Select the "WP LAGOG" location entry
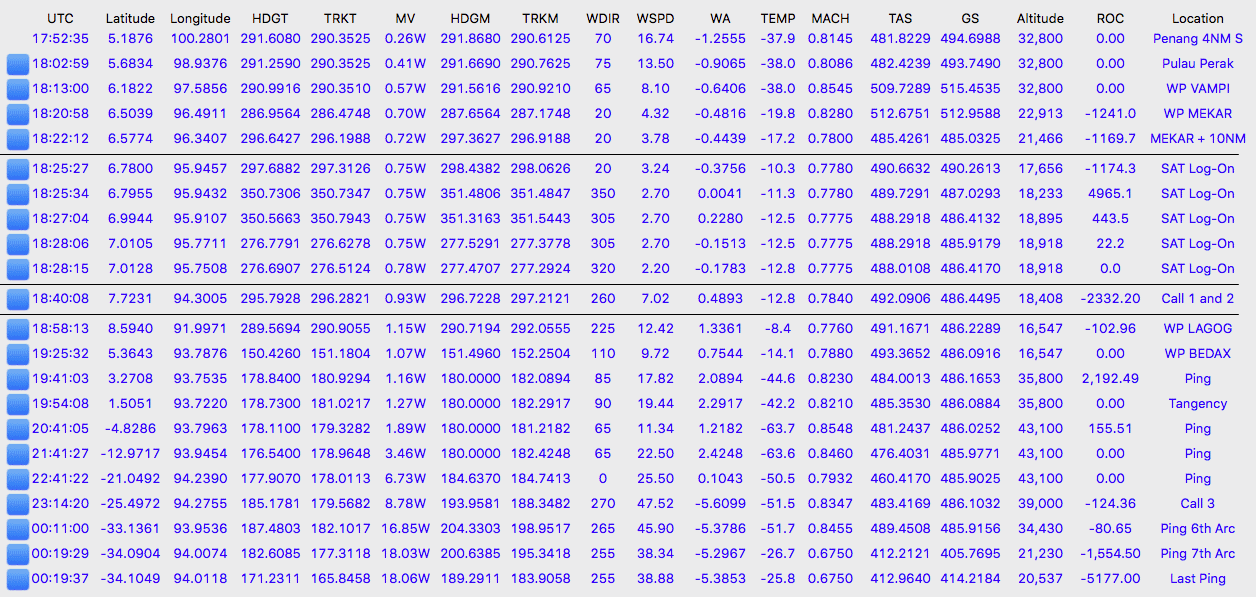Image resolution: width=1256 pixels, height=597 pixels. (1198, 329)
